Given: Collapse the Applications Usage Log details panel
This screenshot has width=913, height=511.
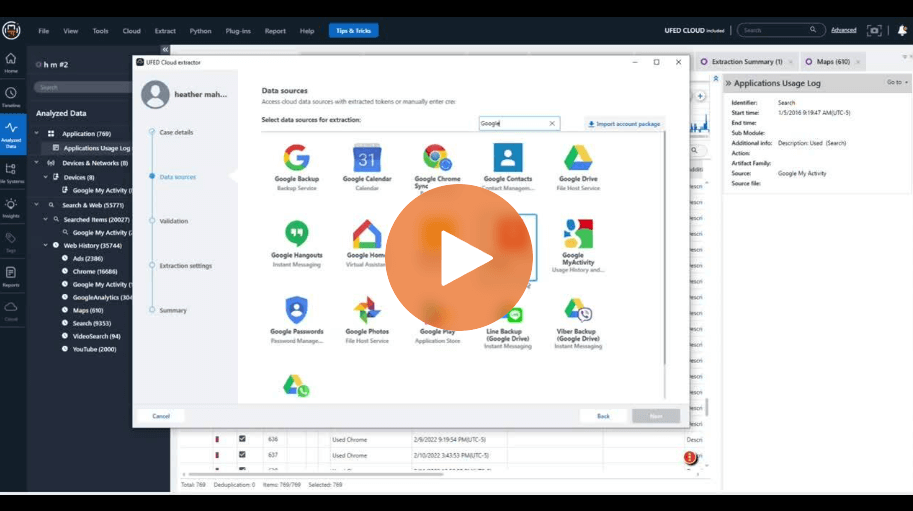Looking at the screenshot, I should click(728, 83).
